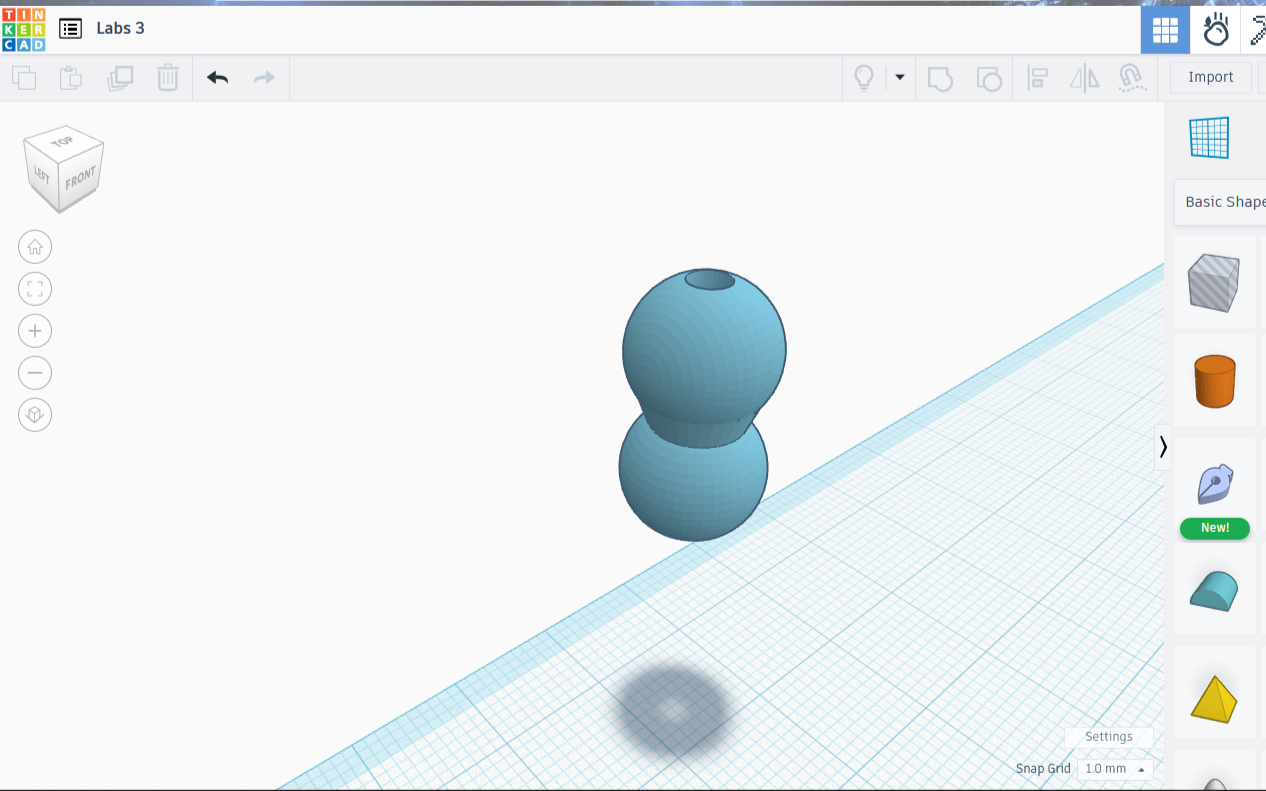Click the Group shapes icon
The height and width of the screenshot is (791, 1266).
[x=940, y=78]
